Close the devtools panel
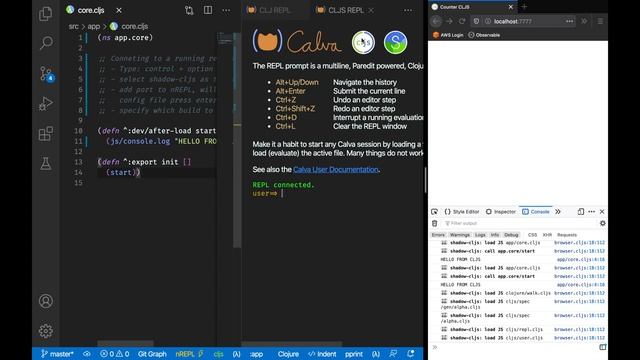This screenshot has width=640, height=360. pyautogui.click(x=602, y=211)
